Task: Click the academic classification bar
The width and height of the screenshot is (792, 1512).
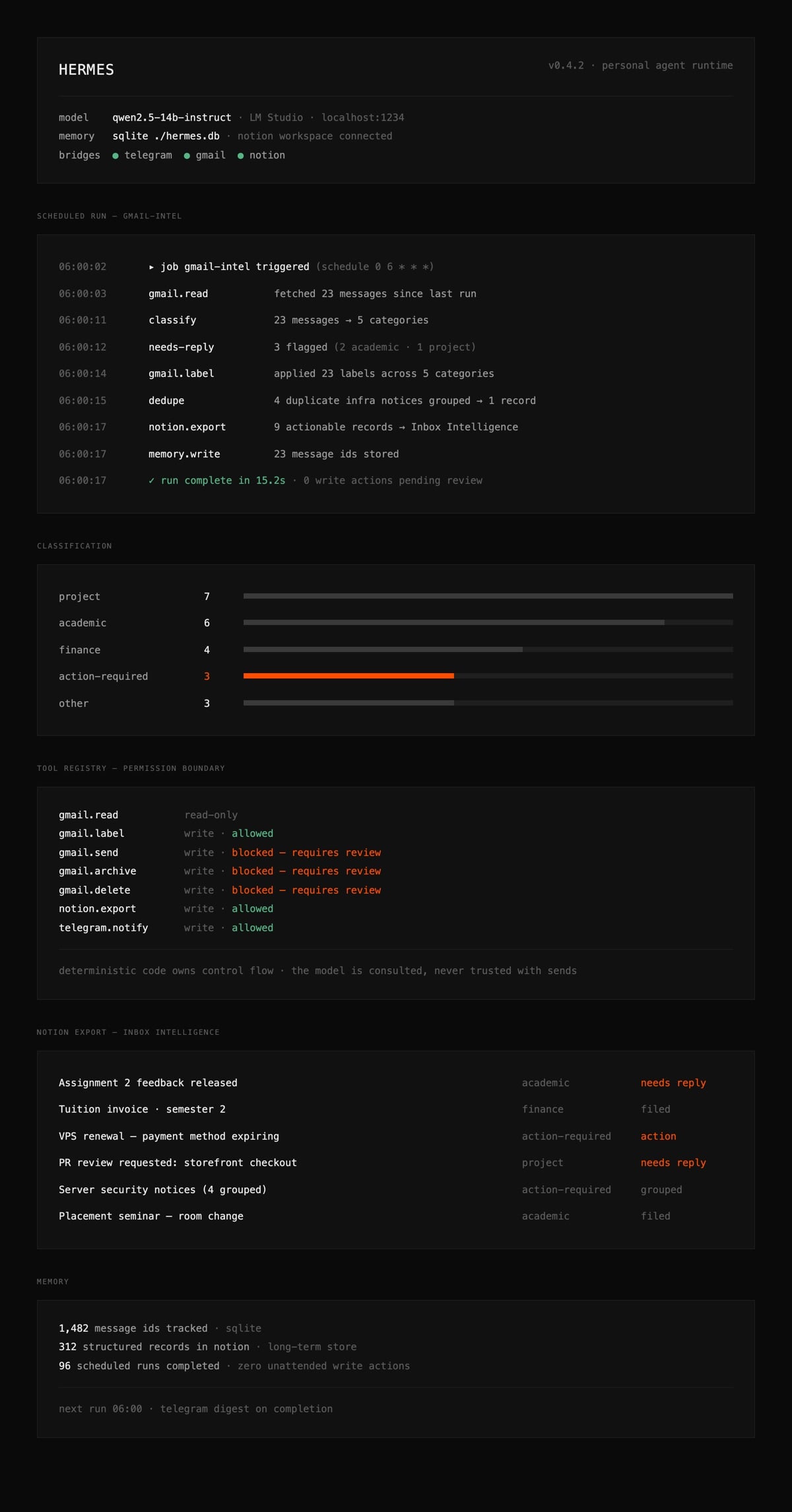Action: click(453, 622)
